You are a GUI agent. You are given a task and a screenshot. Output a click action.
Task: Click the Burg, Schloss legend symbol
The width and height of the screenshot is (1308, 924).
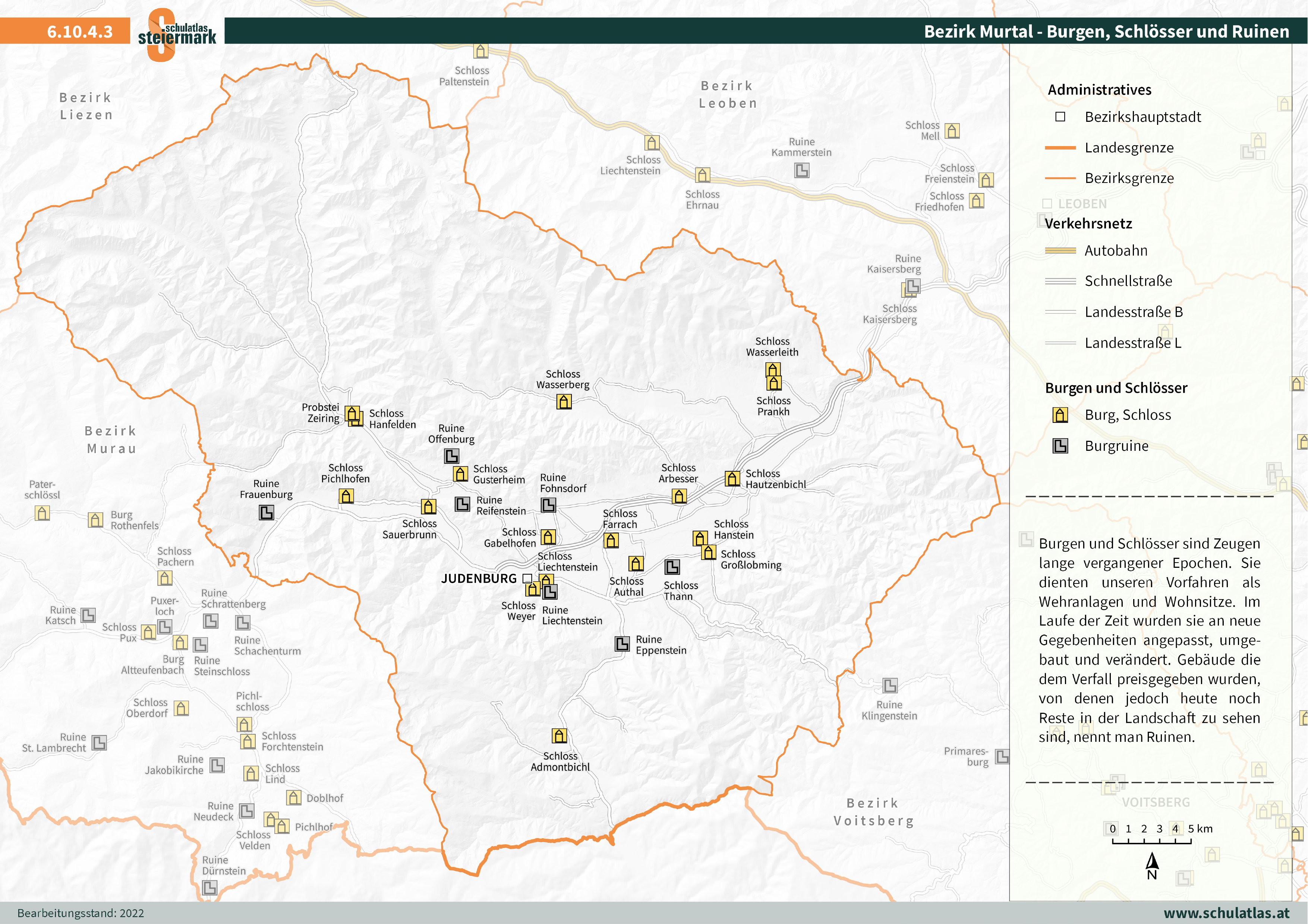point(1060,415)
